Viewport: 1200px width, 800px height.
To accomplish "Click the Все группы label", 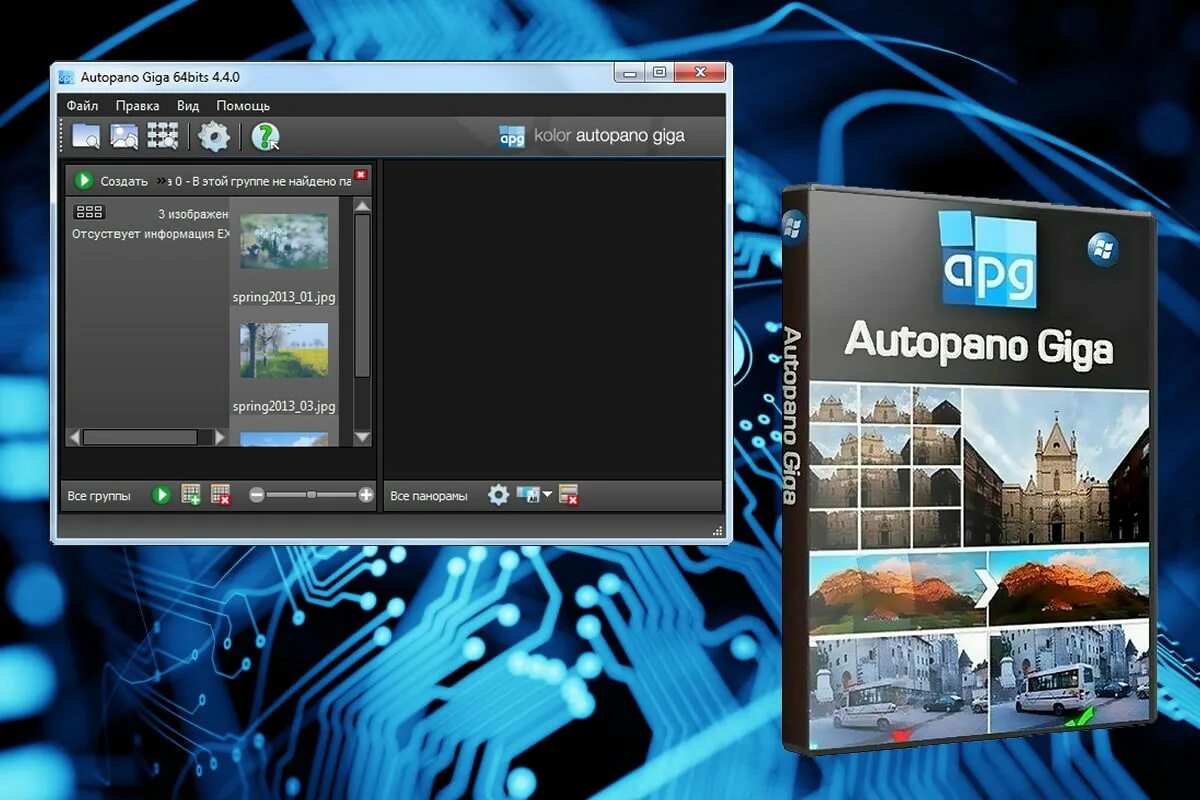I will tap(98, 496).
